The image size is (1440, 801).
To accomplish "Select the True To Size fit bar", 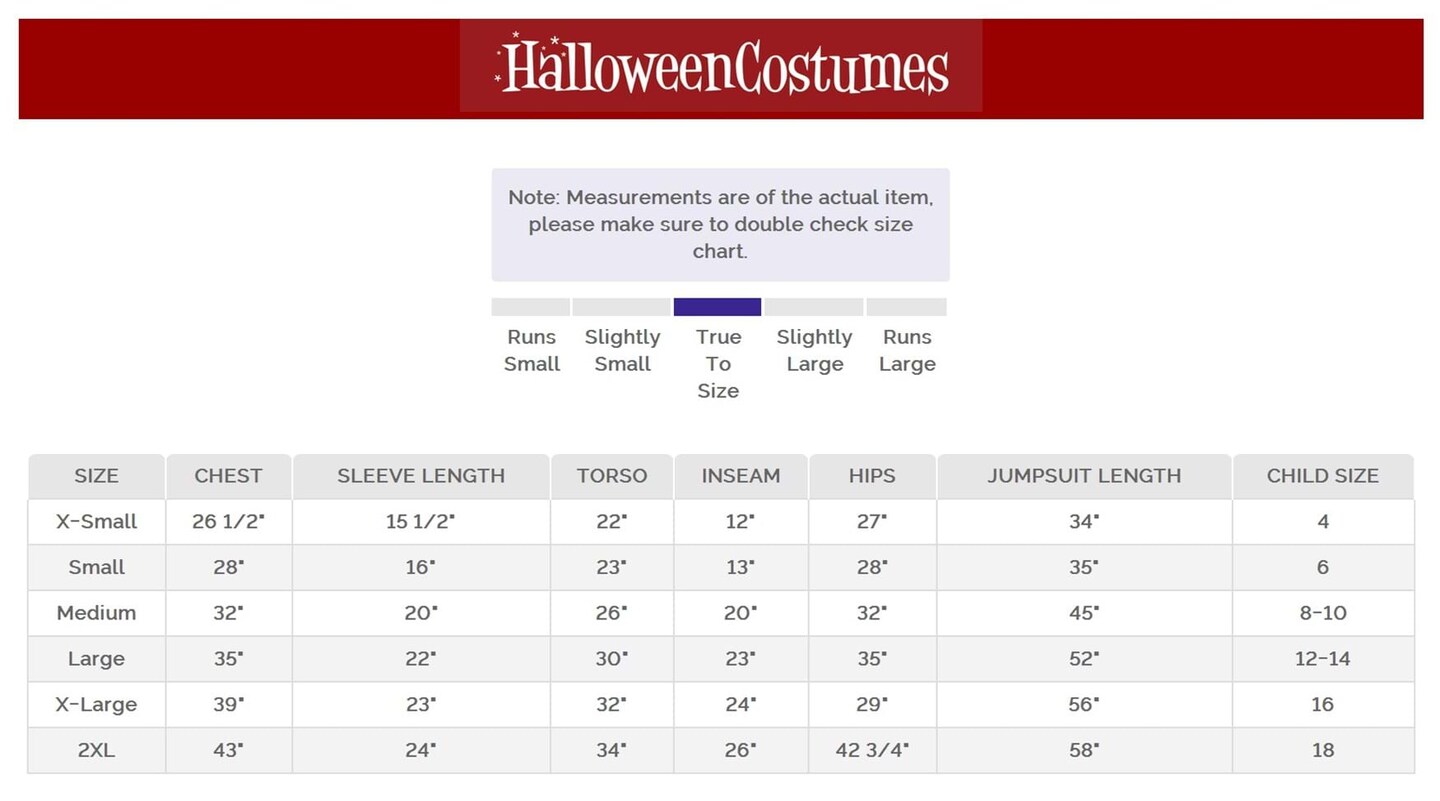I will pyautogui.click(x=717, y=307).
